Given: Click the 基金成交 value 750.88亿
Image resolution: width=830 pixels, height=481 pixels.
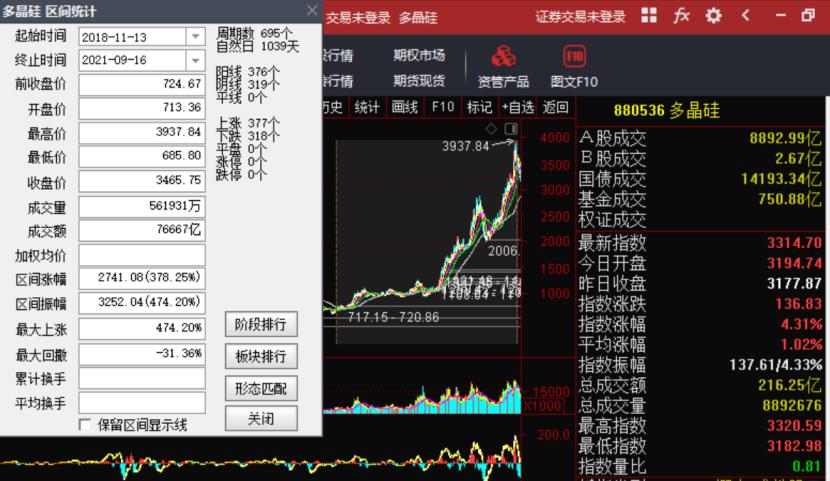Looking at the screenshot, I should point(789,199).
